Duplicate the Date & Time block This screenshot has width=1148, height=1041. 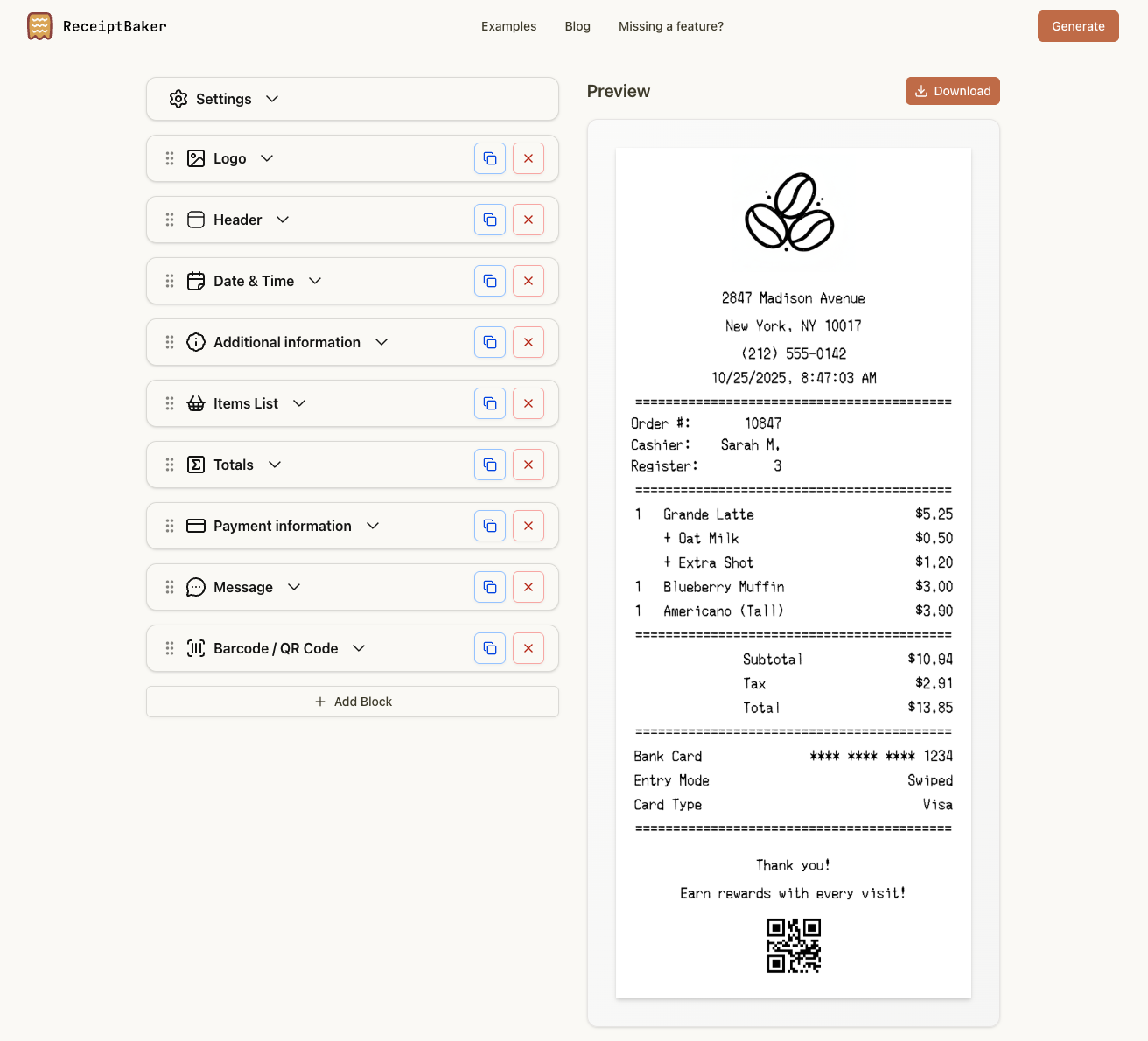(490, 281)
